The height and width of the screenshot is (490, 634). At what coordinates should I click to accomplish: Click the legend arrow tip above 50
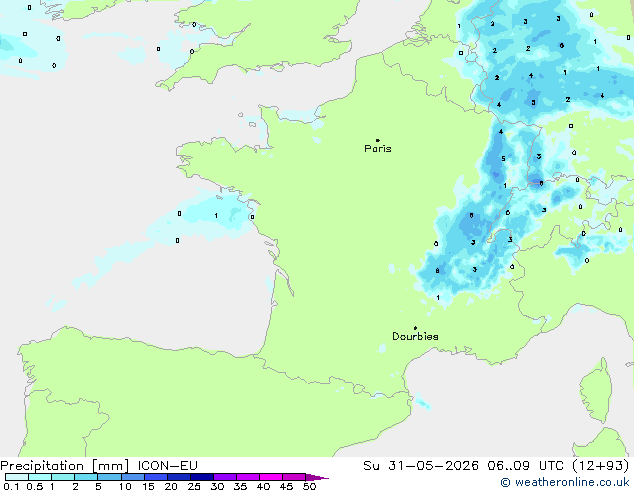tap(318, 477)
